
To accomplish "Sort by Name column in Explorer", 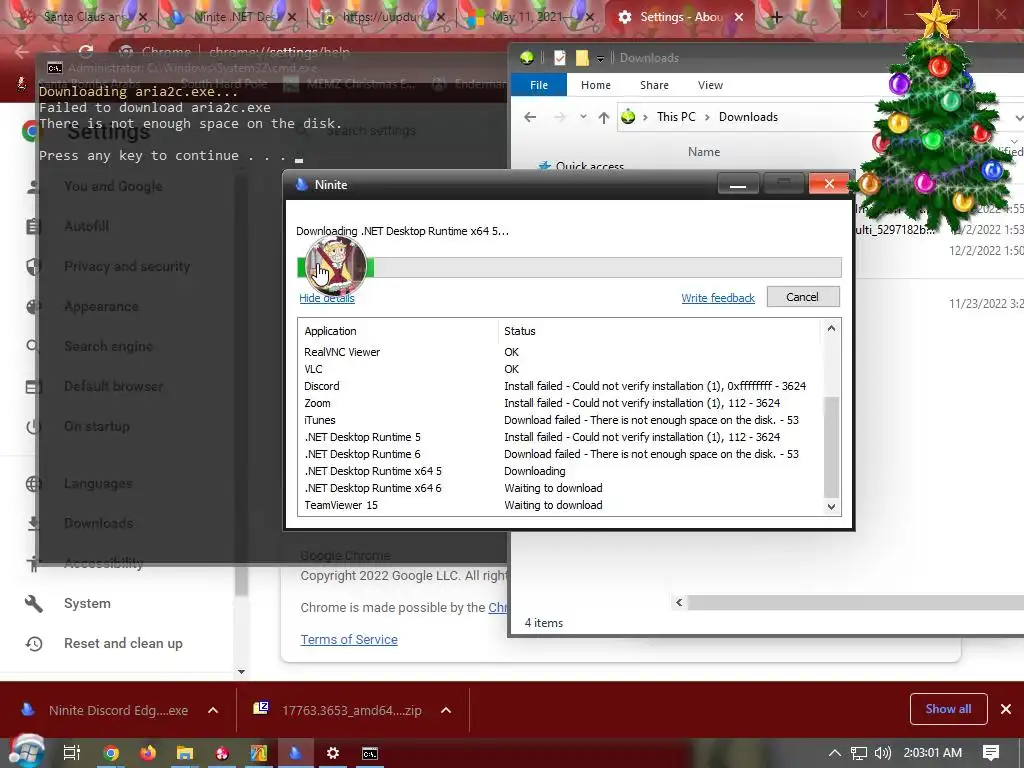I will click(704, 152).
